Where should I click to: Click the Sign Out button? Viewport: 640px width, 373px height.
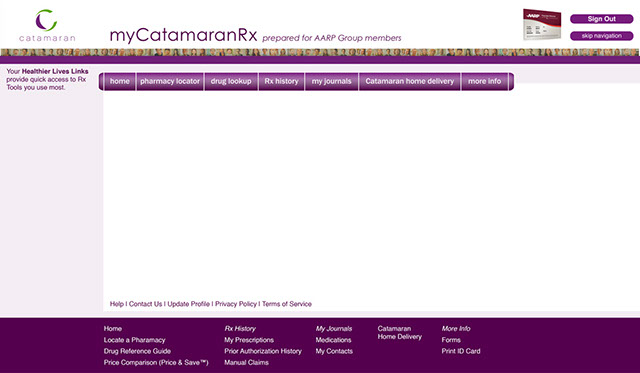602,19
